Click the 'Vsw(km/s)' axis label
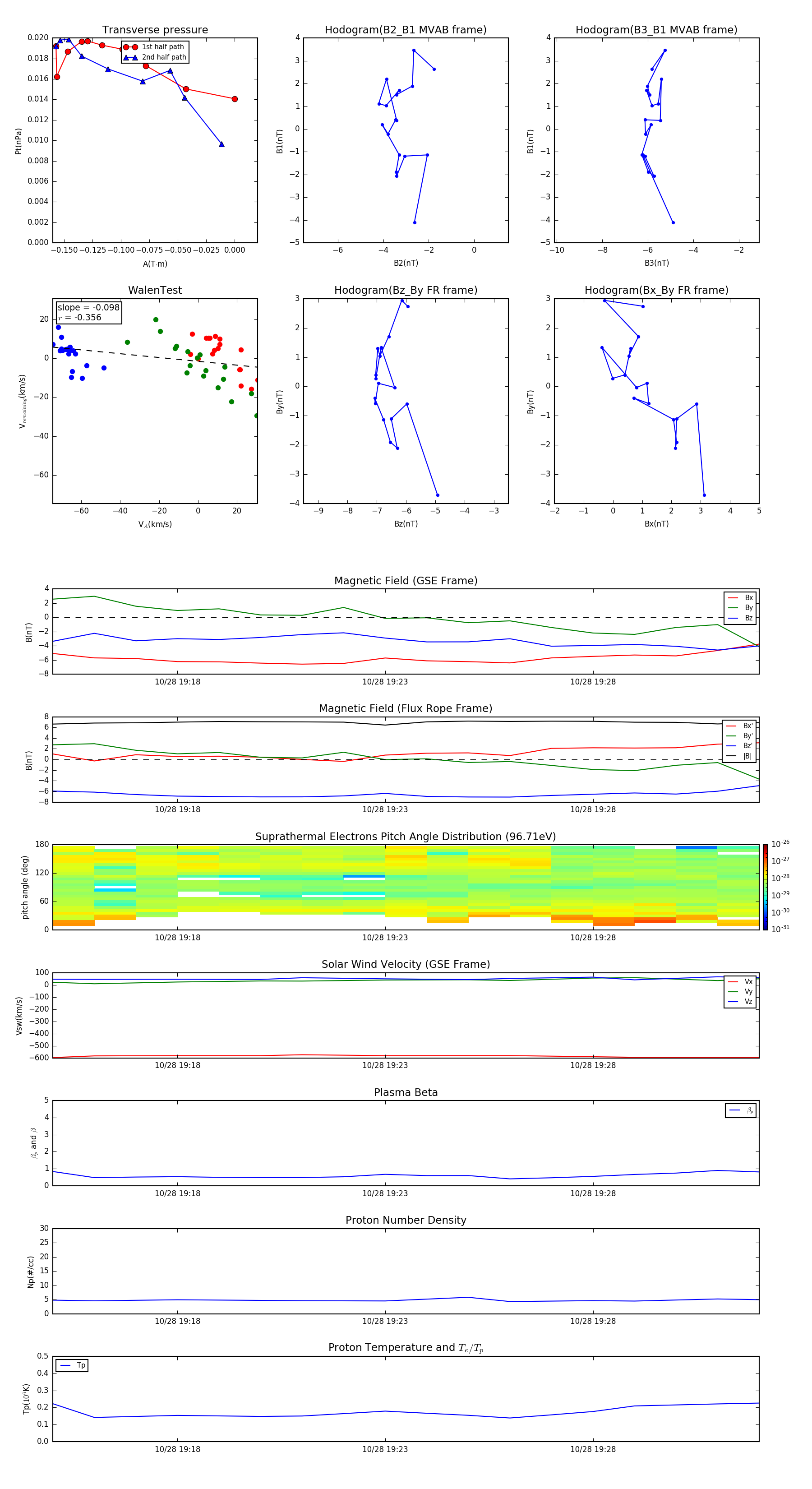This screenshot has width=812, height=1489. [18, 1016]
